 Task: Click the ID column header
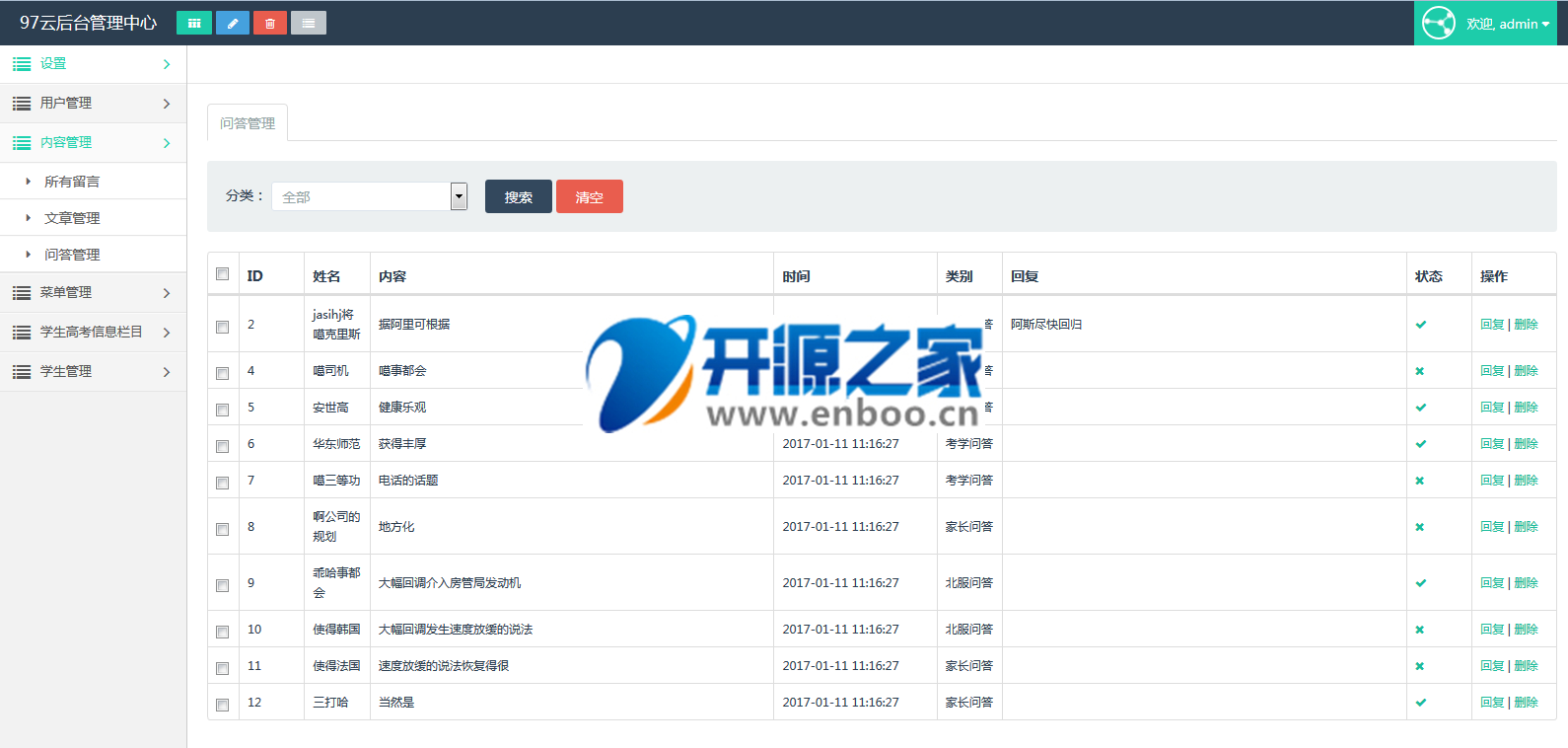point(254,276)
